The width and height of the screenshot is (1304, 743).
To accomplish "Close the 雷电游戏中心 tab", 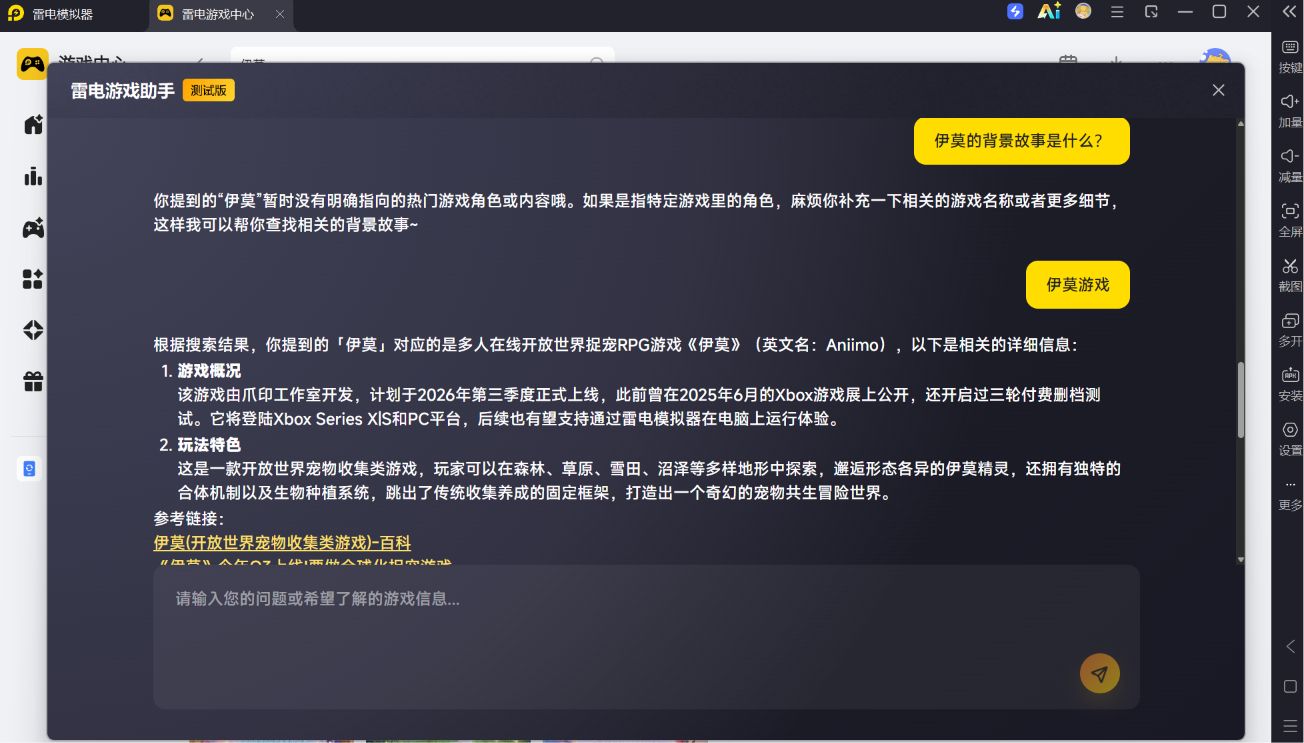I will tap(280, 14).
